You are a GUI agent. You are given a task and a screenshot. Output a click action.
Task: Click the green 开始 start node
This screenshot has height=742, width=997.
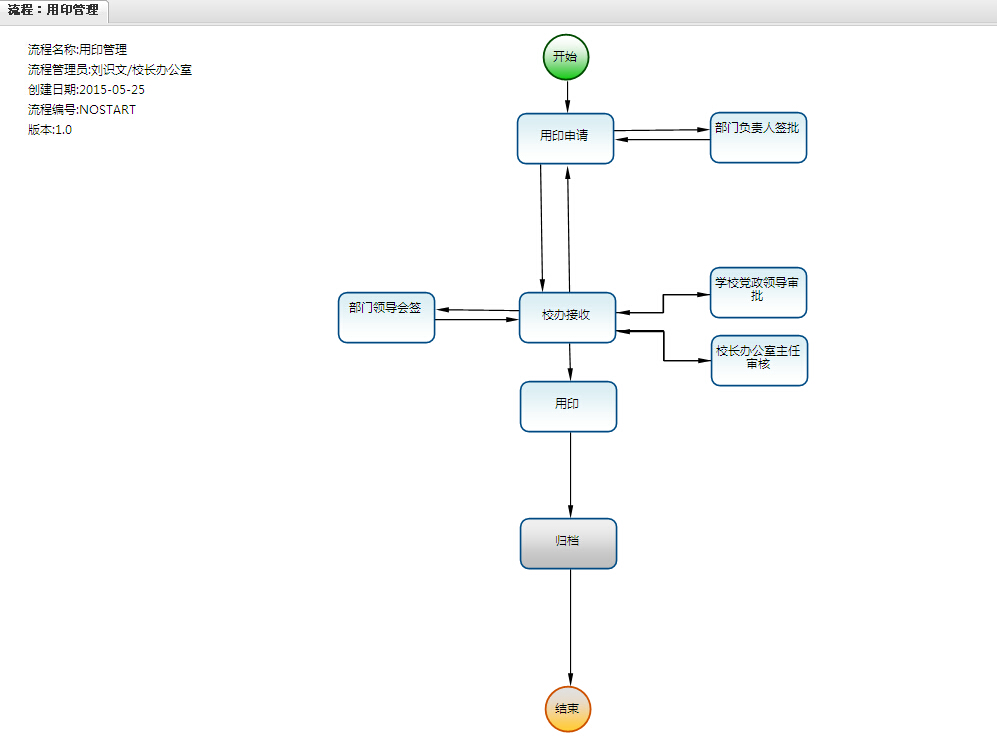tap(566, 57)
